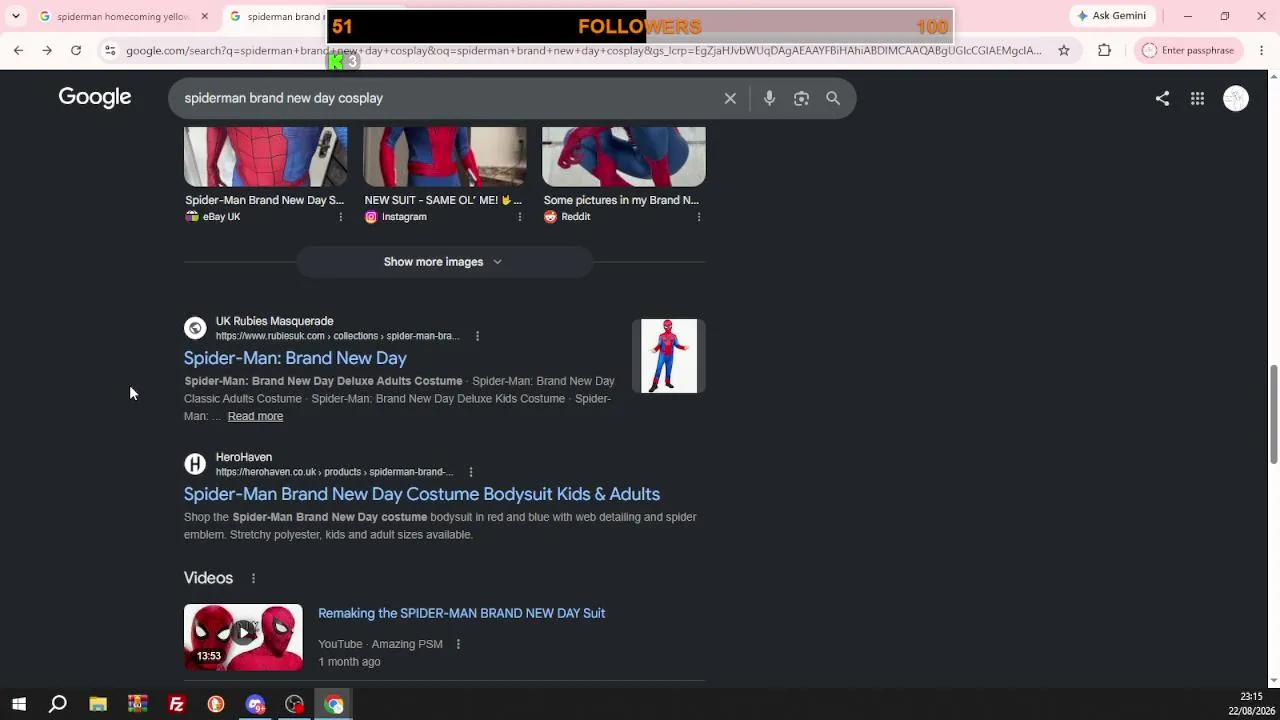Open File Explorer from the taskbar
Screen dimensions: 1280x720
coord(98,704)
